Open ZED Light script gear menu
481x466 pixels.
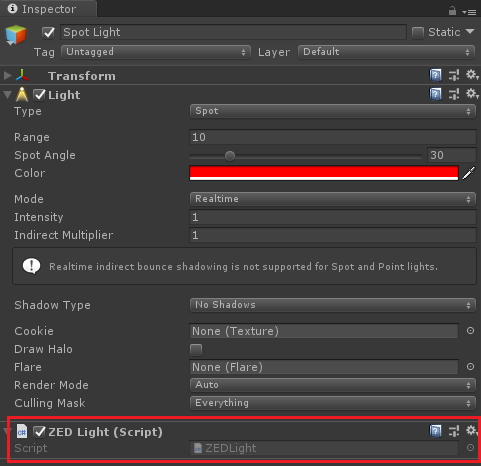[x=472, y=431]
